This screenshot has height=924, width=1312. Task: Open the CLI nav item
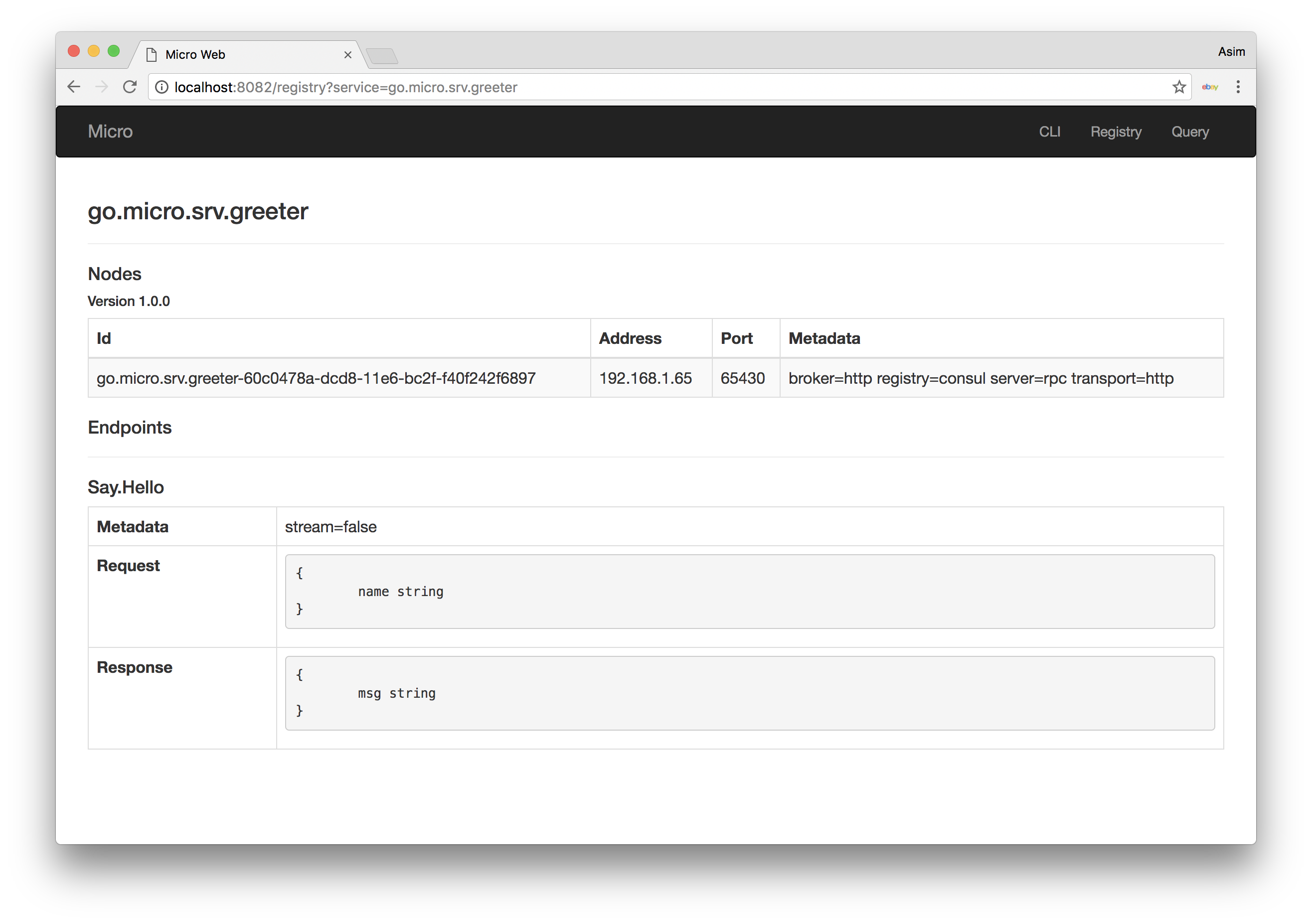pyautogui.click(x=1049, y=132)
